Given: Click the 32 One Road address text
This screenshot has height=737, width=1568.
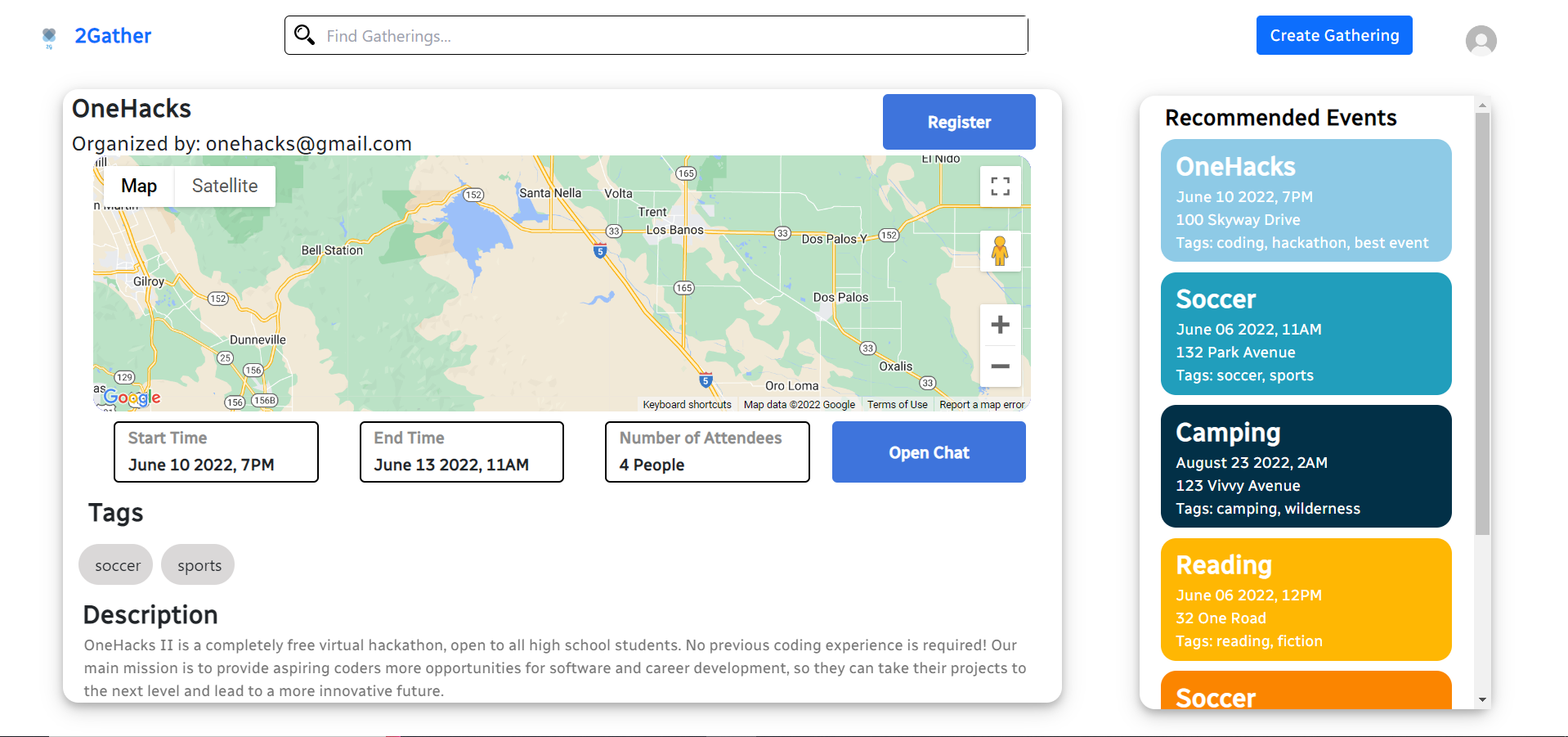Looking at the screenshot, I should (x=1221, y=618).
